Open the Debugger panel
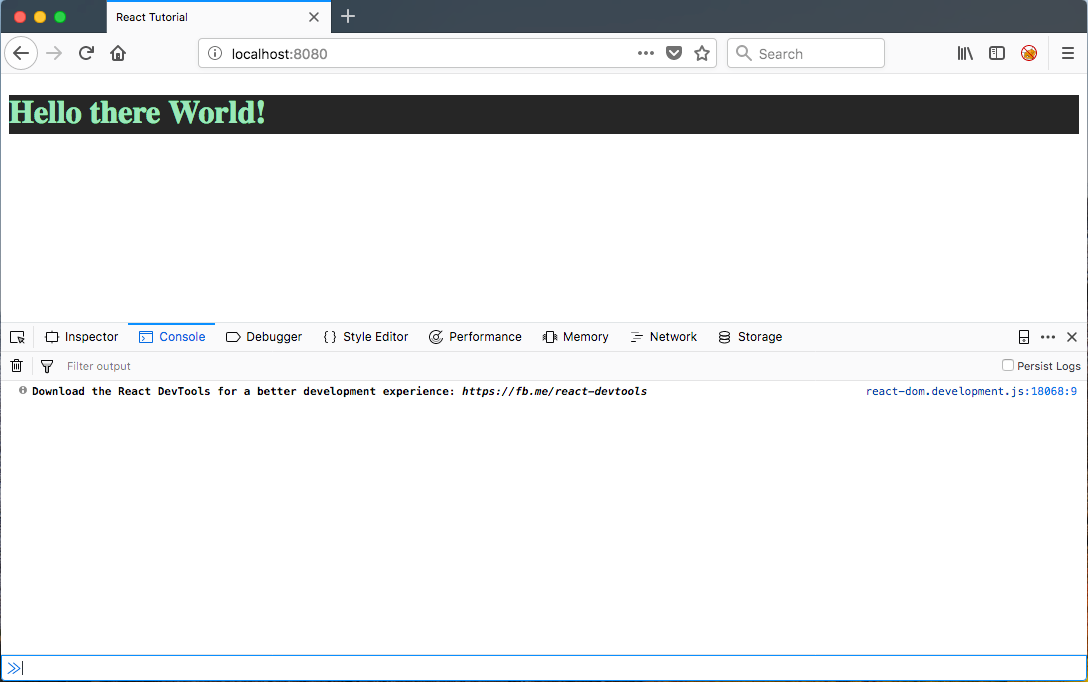Image resolution: width=1088 pixels, height=682 pixels. click(263, 337)
